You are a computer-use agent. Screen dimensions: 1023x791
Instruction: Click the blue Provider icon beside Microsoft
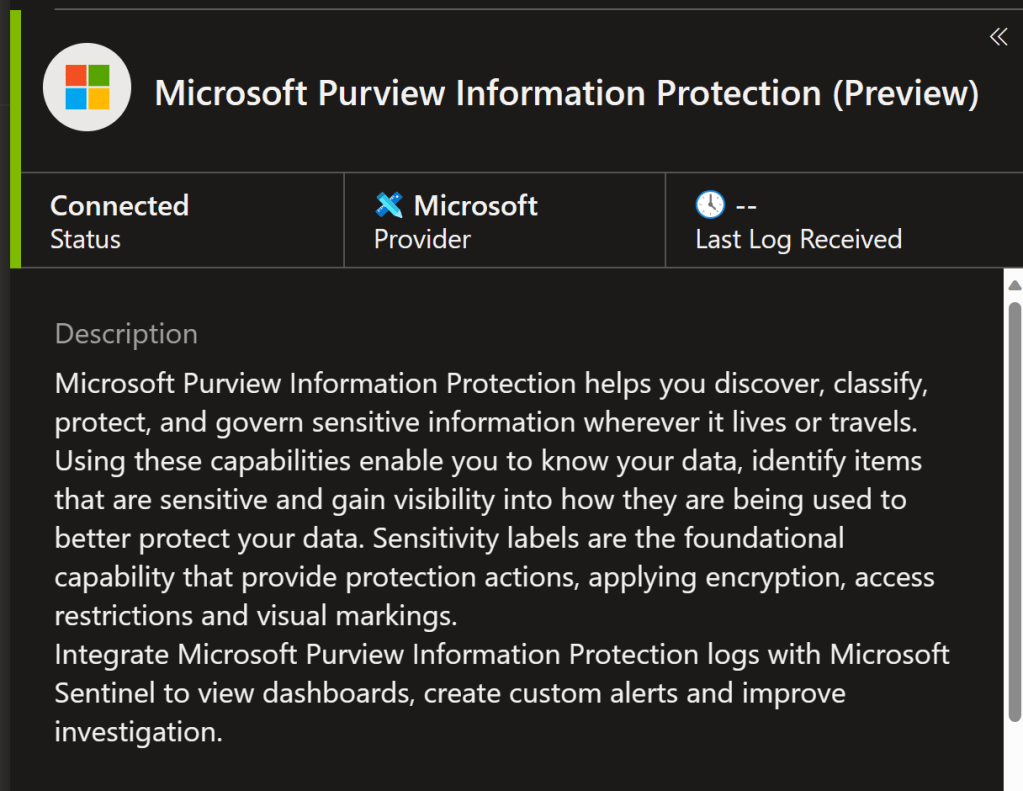389,205
